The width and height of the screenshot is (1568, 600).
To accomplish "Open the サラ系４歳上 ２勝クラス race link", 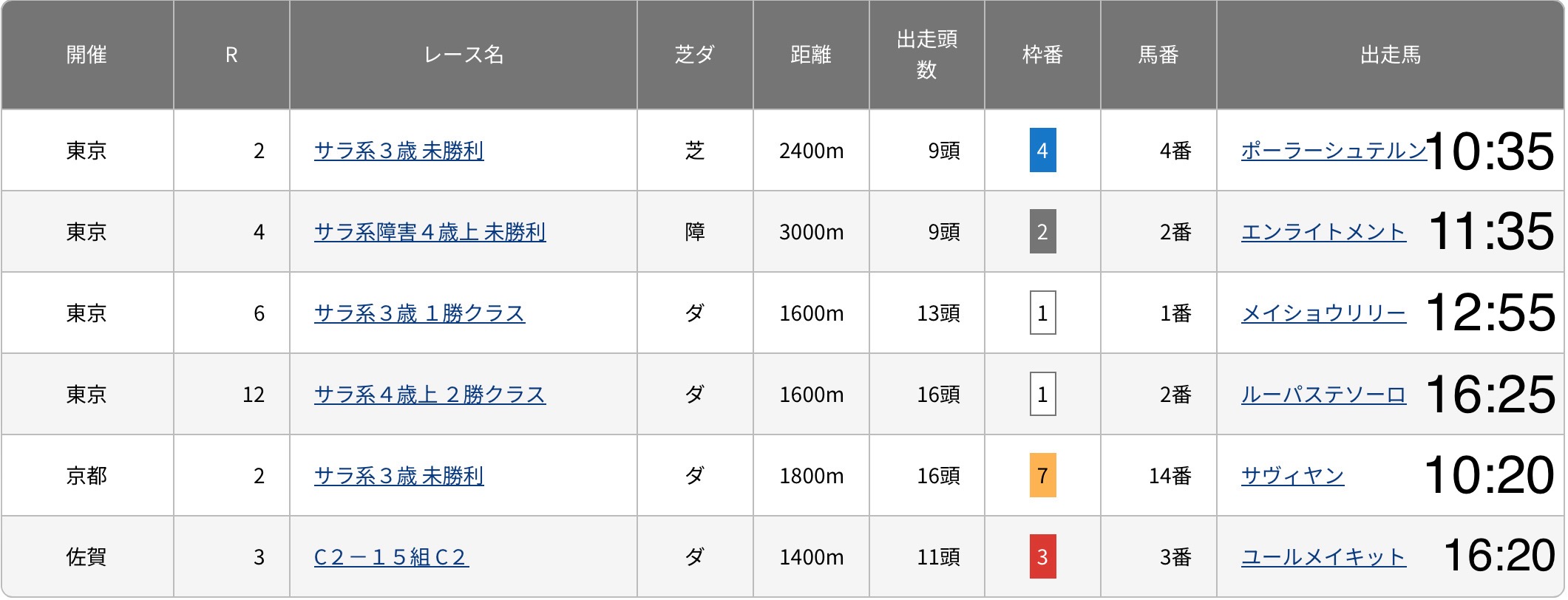I will (x=430, y=395).
